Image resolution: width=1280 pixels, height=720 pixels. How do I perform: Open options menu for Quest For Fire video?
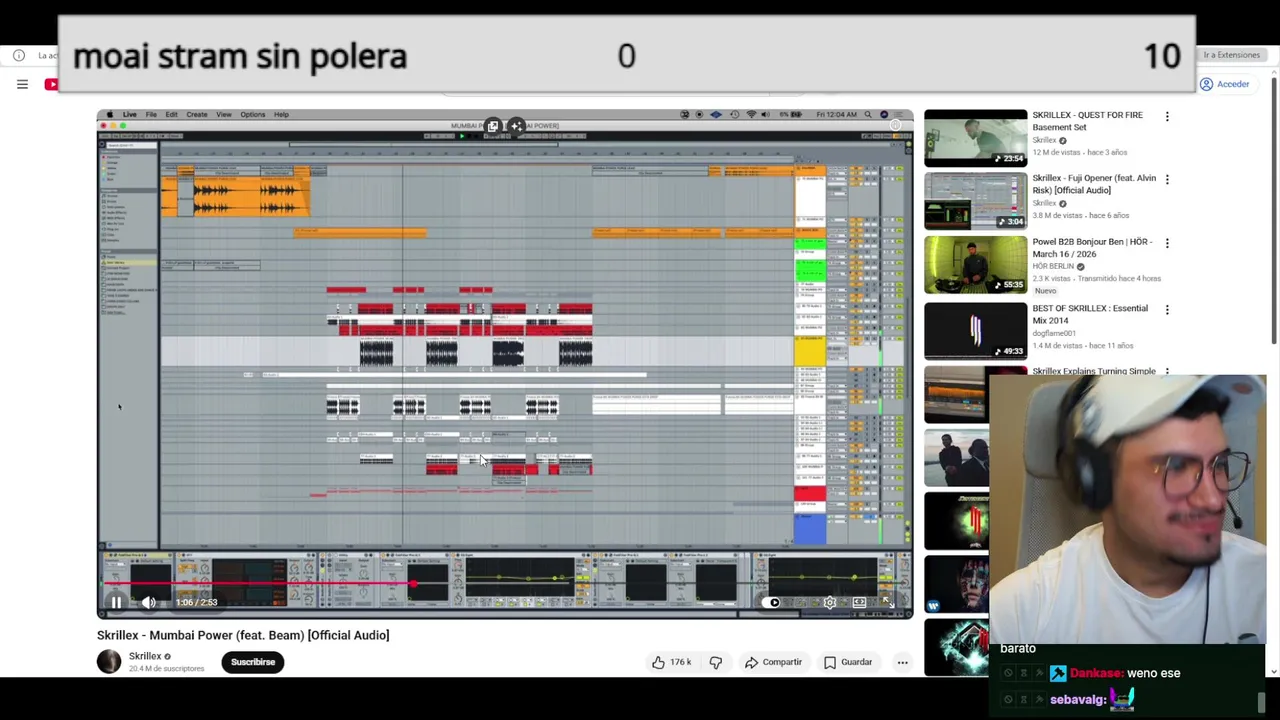tap(1167, 116)
